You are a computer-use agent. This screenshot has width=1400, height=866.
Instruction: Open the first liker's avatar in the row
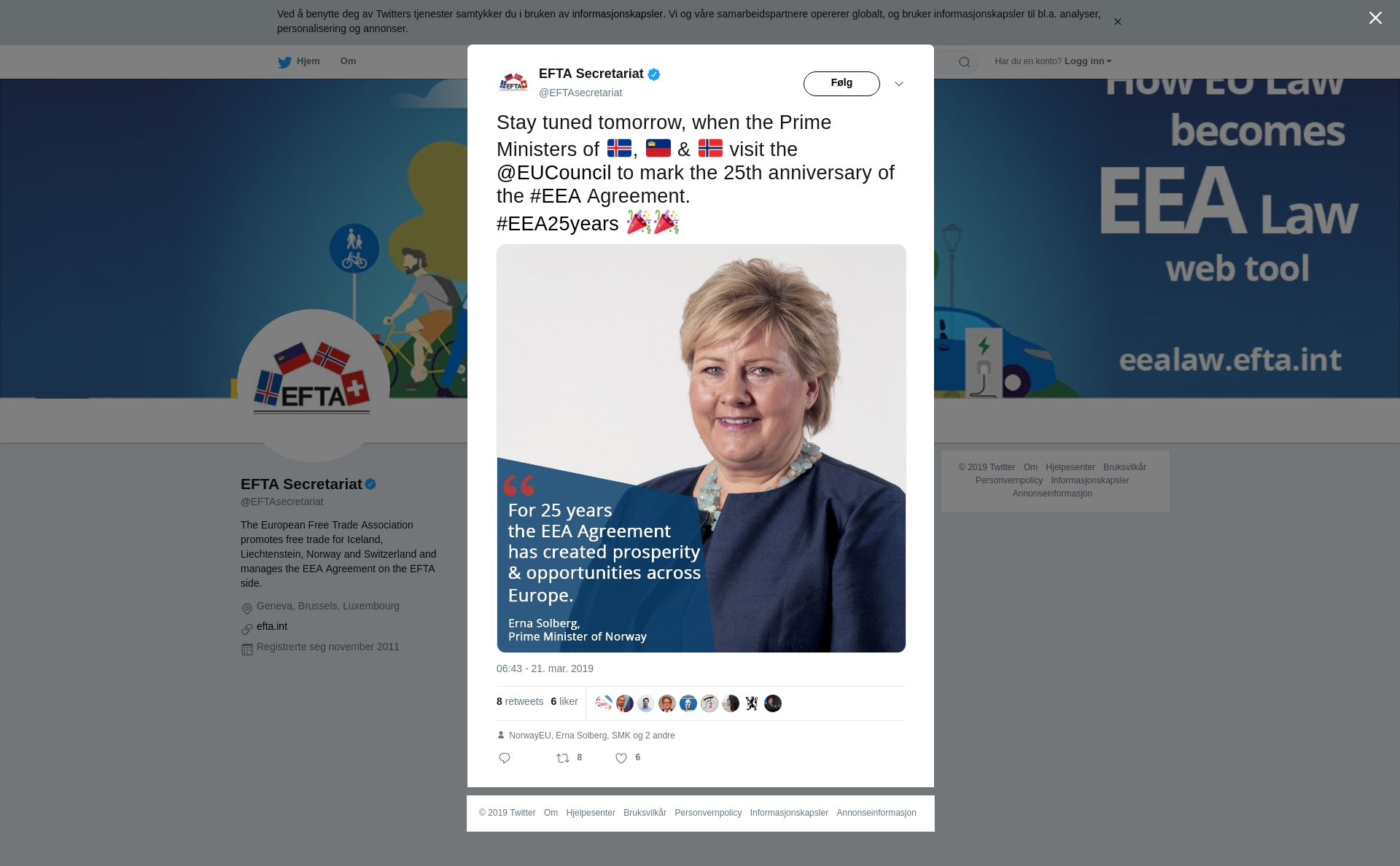click(x=604, y=703)
